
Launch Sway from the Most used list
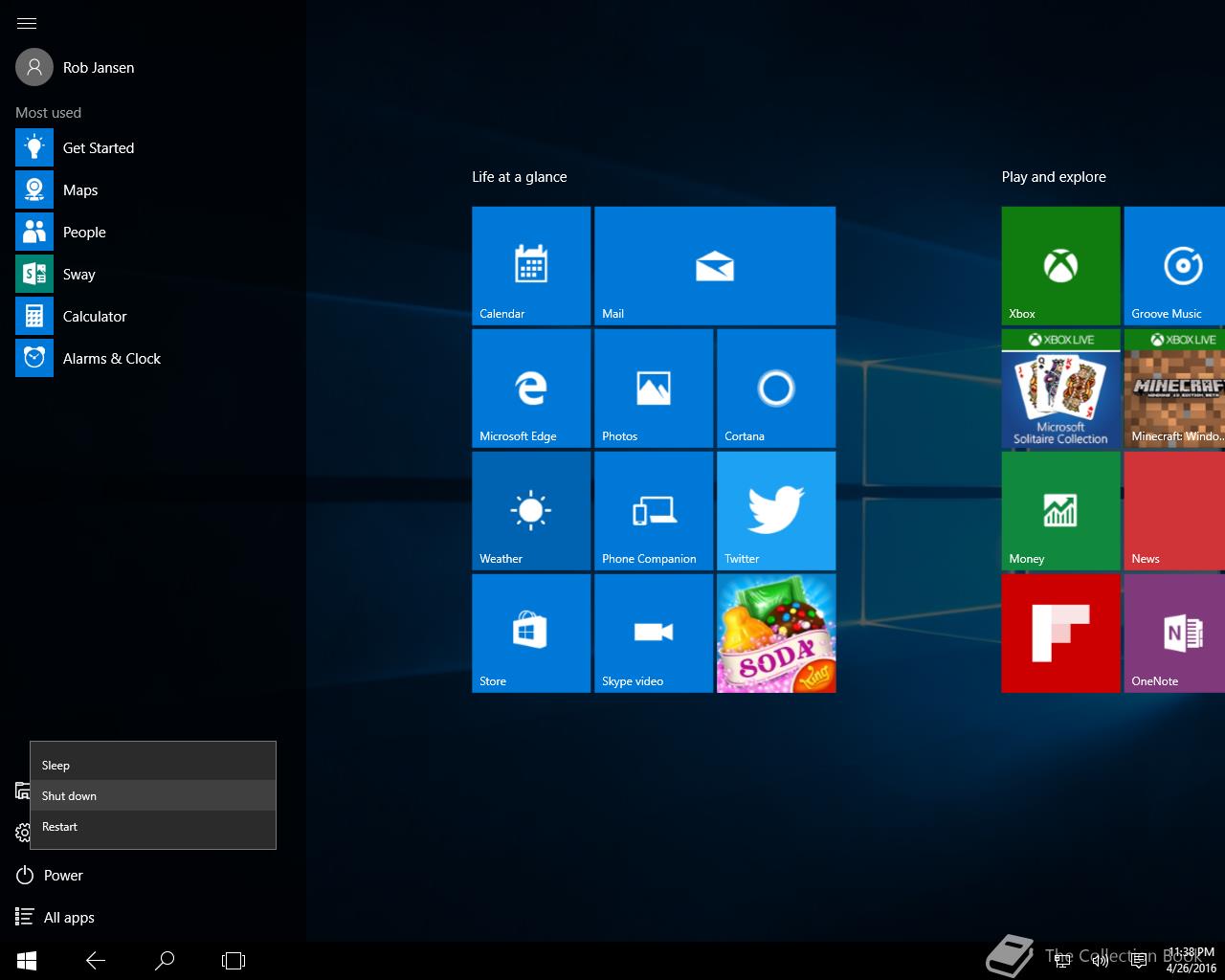56,275
